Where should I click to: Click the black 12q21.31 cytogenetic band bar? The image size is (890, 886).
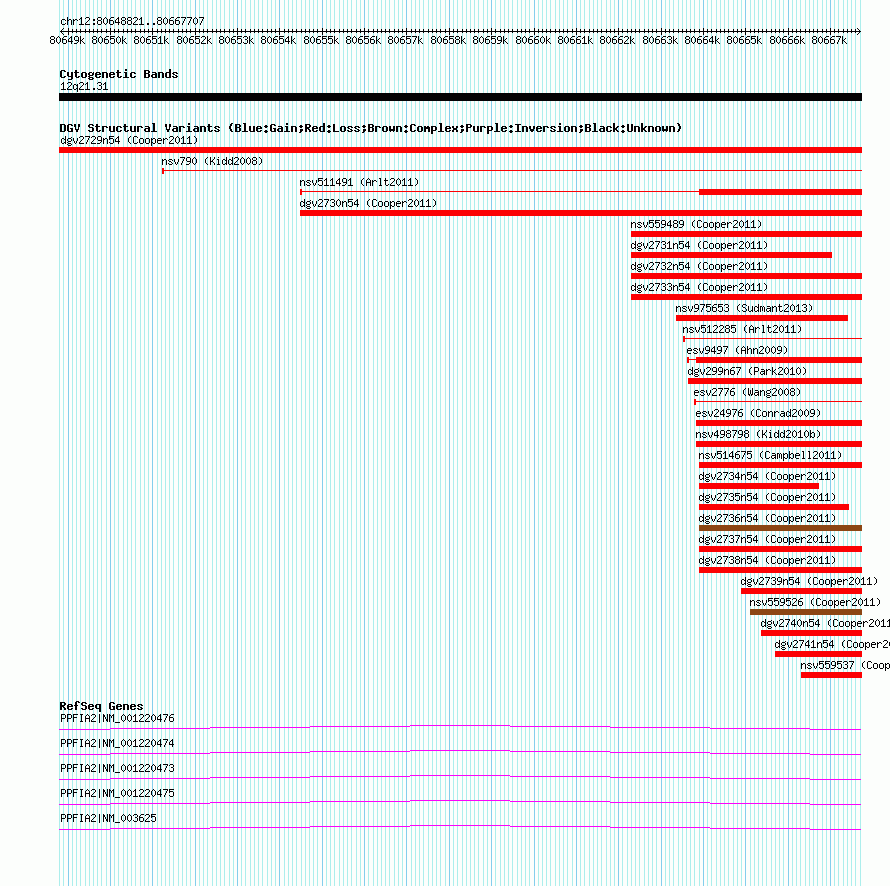[460, 97]
